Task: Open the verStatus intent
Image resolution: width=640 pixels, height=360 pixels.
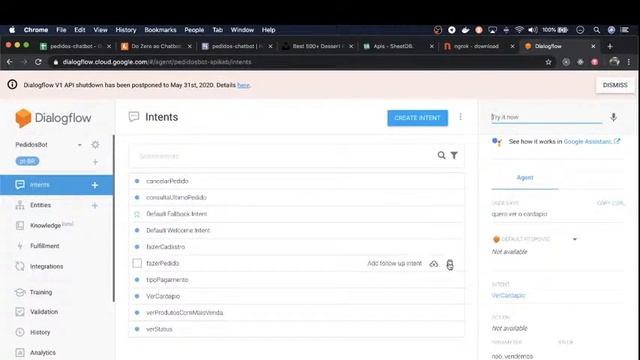Action: click(159, 329)
